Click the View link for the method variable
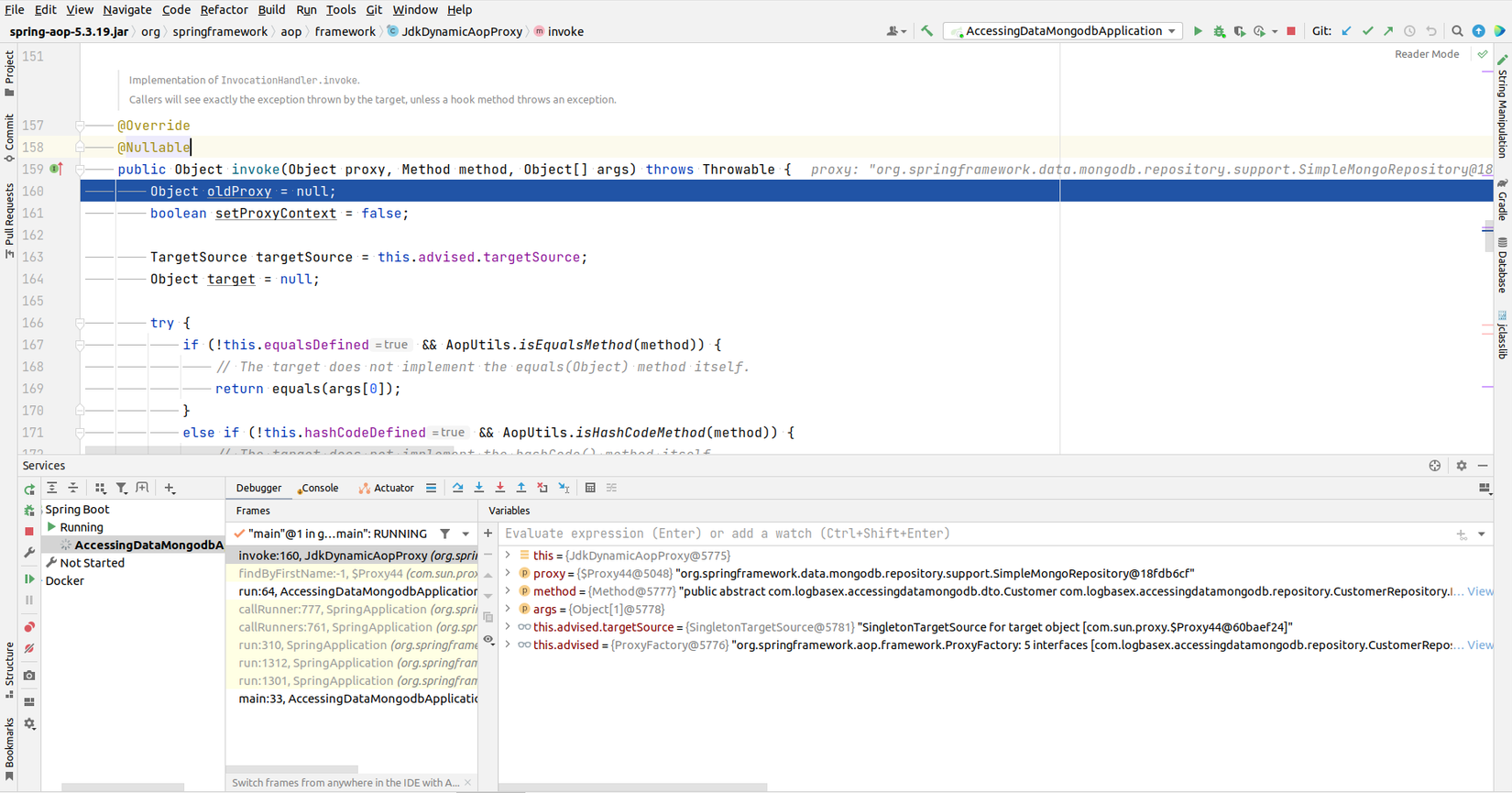The width and height of the screenshot is (1512, 793). tap(1480, 591)
